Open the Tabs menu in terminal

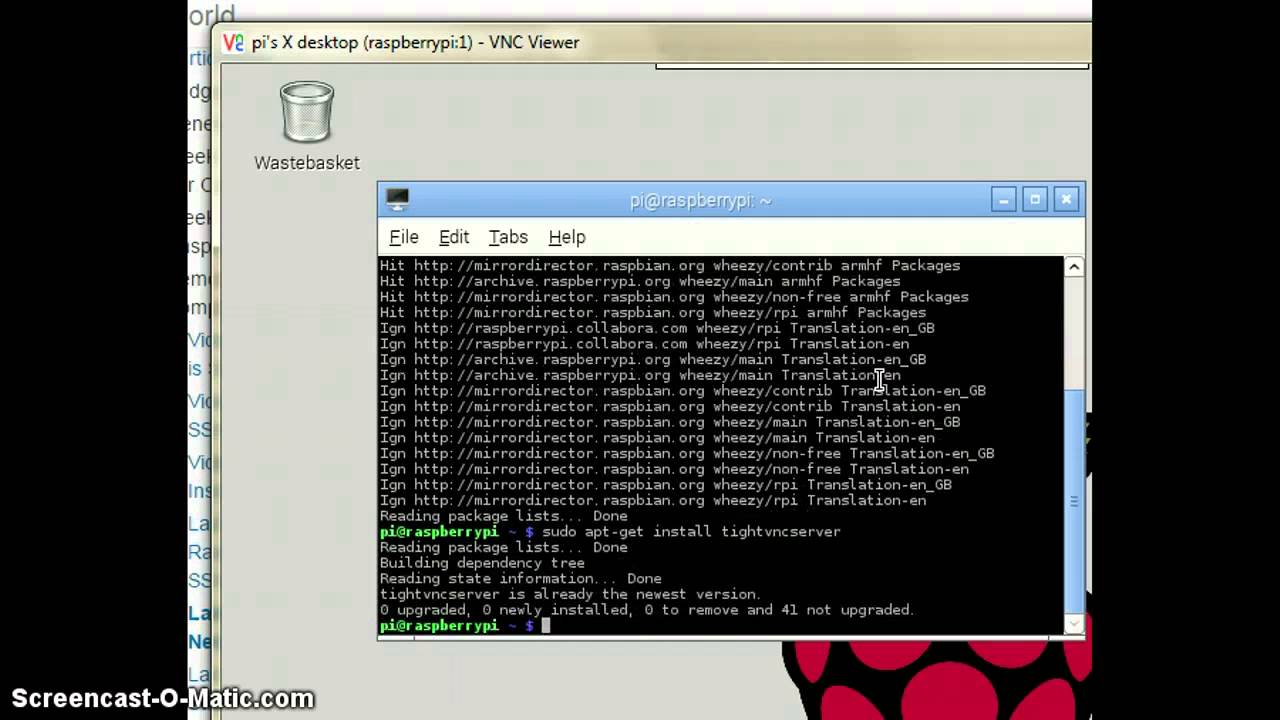coord(508,237)
